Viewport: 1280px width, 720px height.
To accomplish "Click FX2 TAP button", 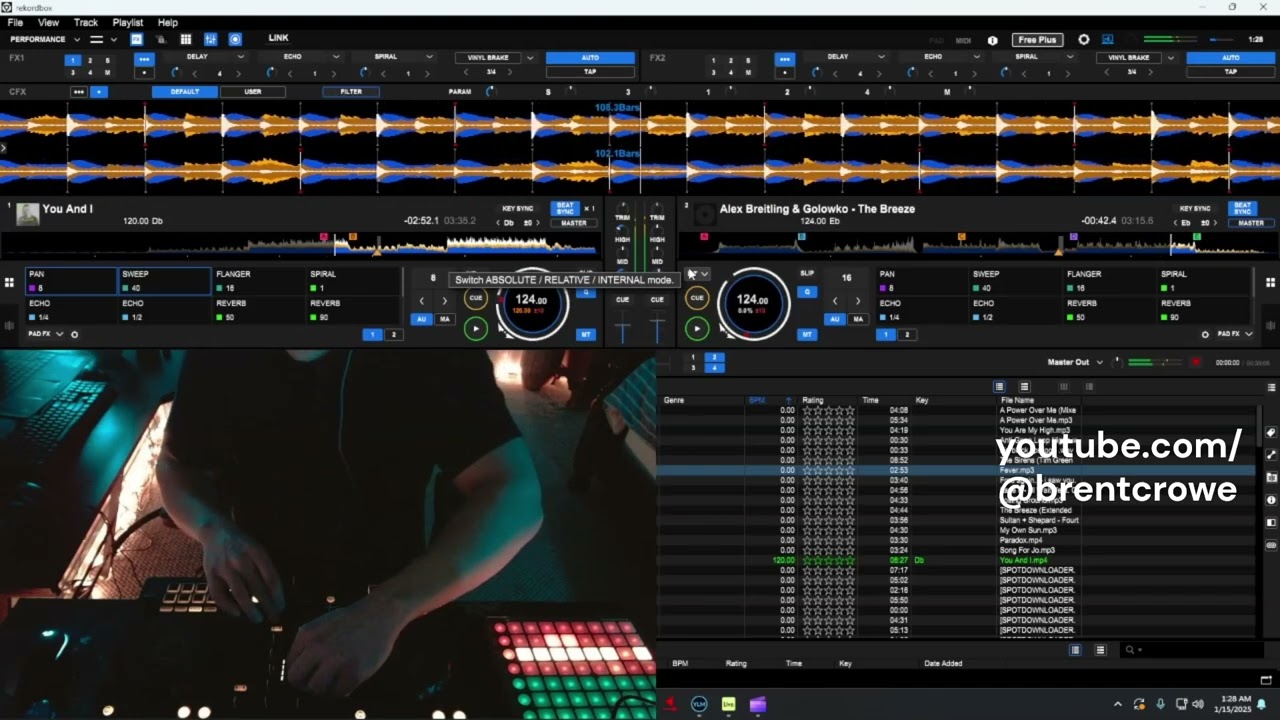I will 1231,72.
